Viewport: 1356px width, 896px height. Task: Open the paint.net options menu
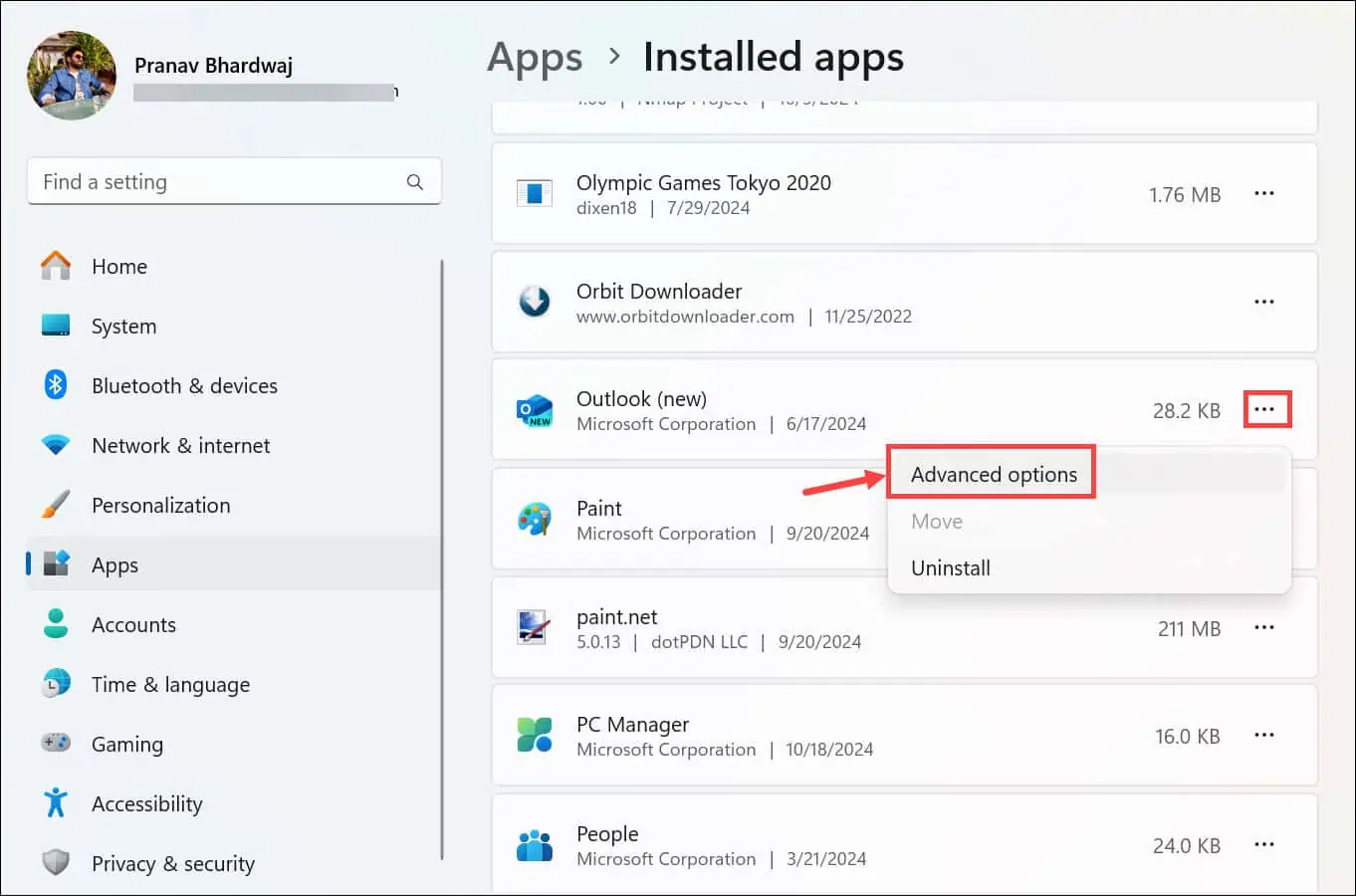coord(1264,627)
